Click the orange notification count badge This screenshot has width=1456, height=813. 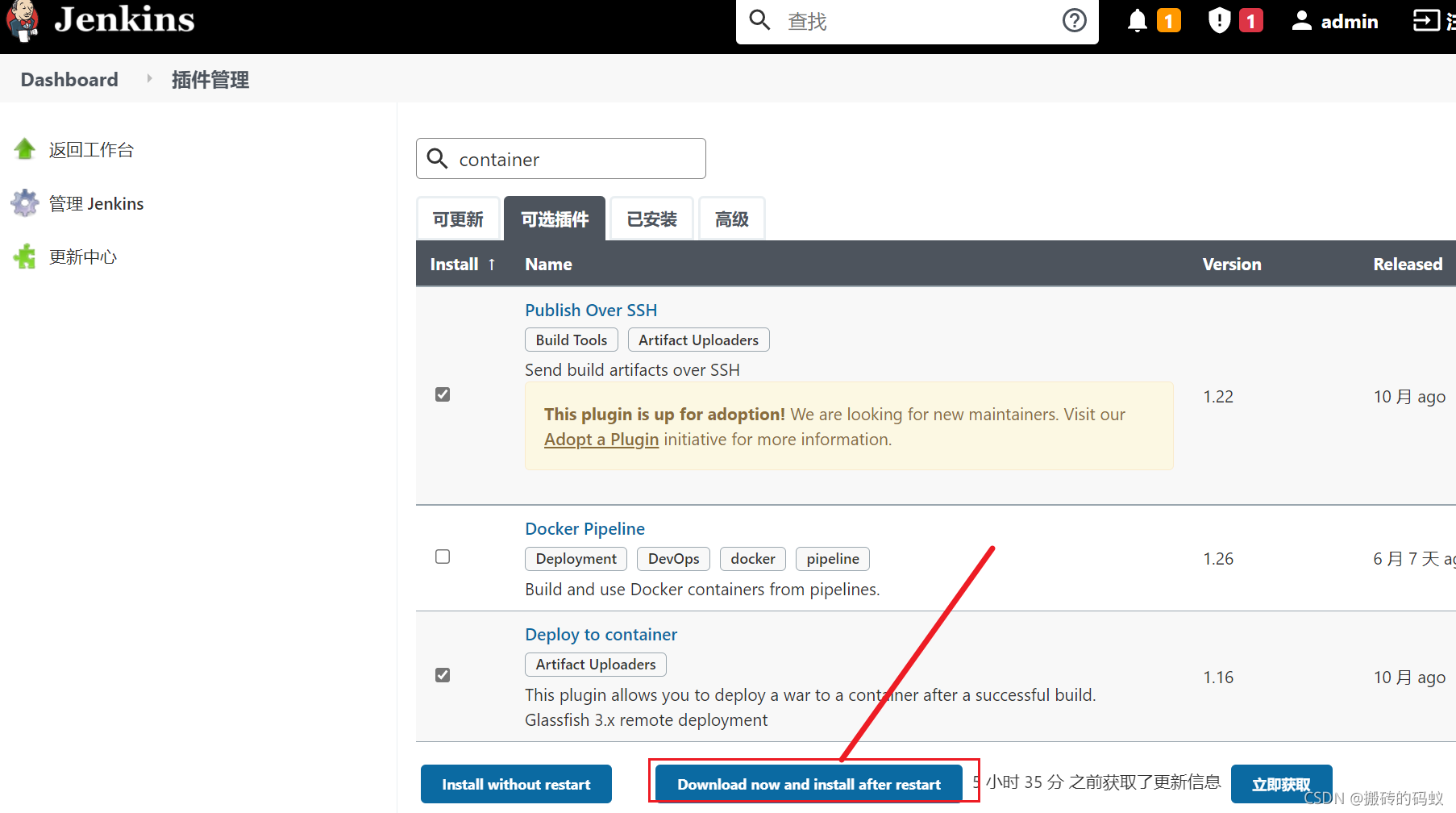pyautogui.click(x=1169, y=20)
